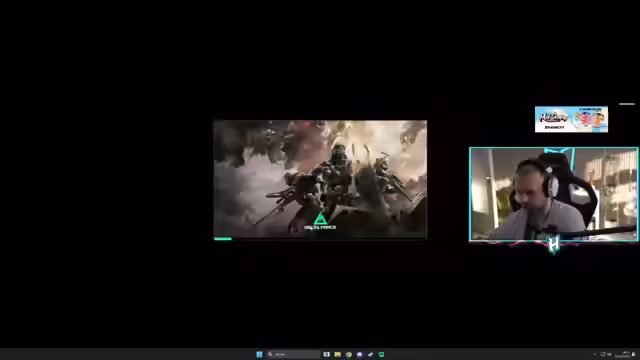Click the taskbar search box
The height and width of the screenshot is (360, 640).
coord(293,354)
